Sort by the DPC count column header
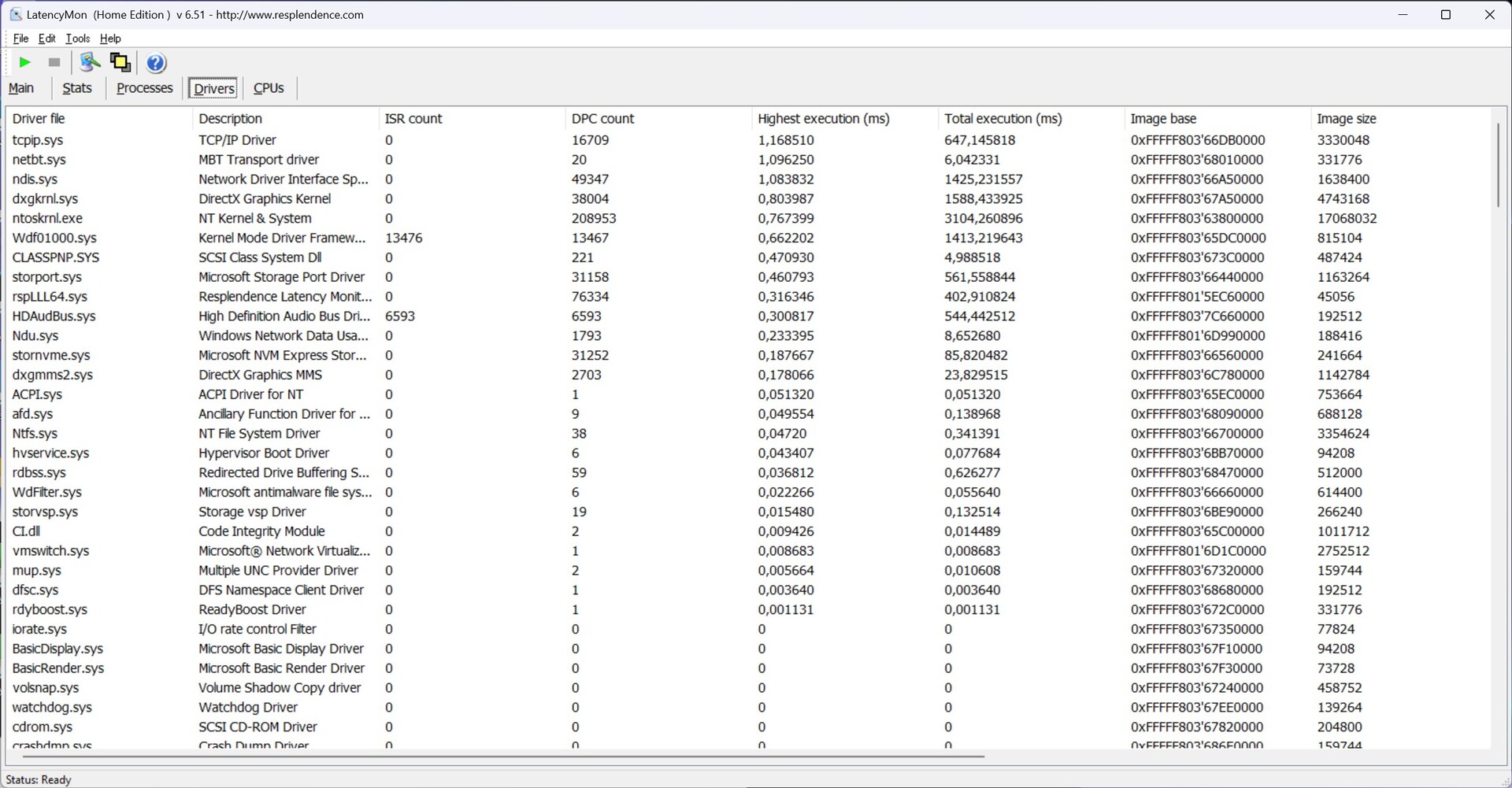 [x=602, y=119]
